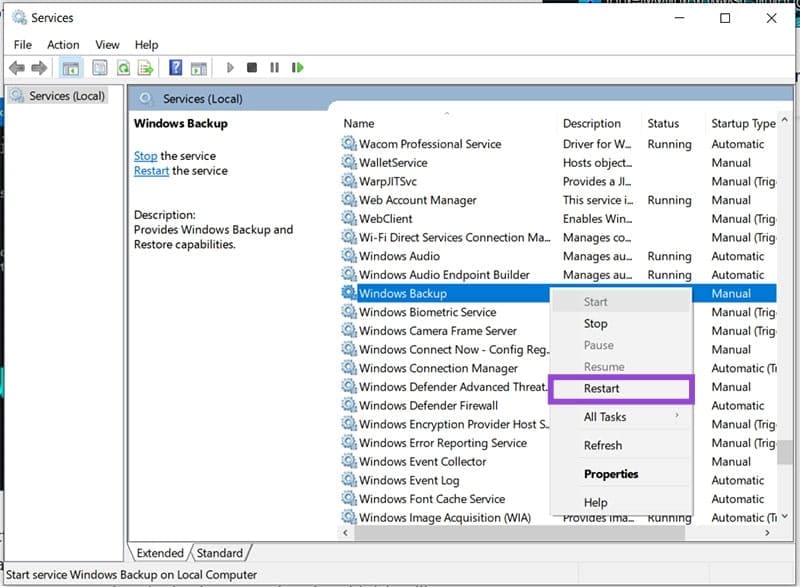The width and height of the screenshot is (800, 587).
Task: Open the Action menu
Action: click(63, 44)
